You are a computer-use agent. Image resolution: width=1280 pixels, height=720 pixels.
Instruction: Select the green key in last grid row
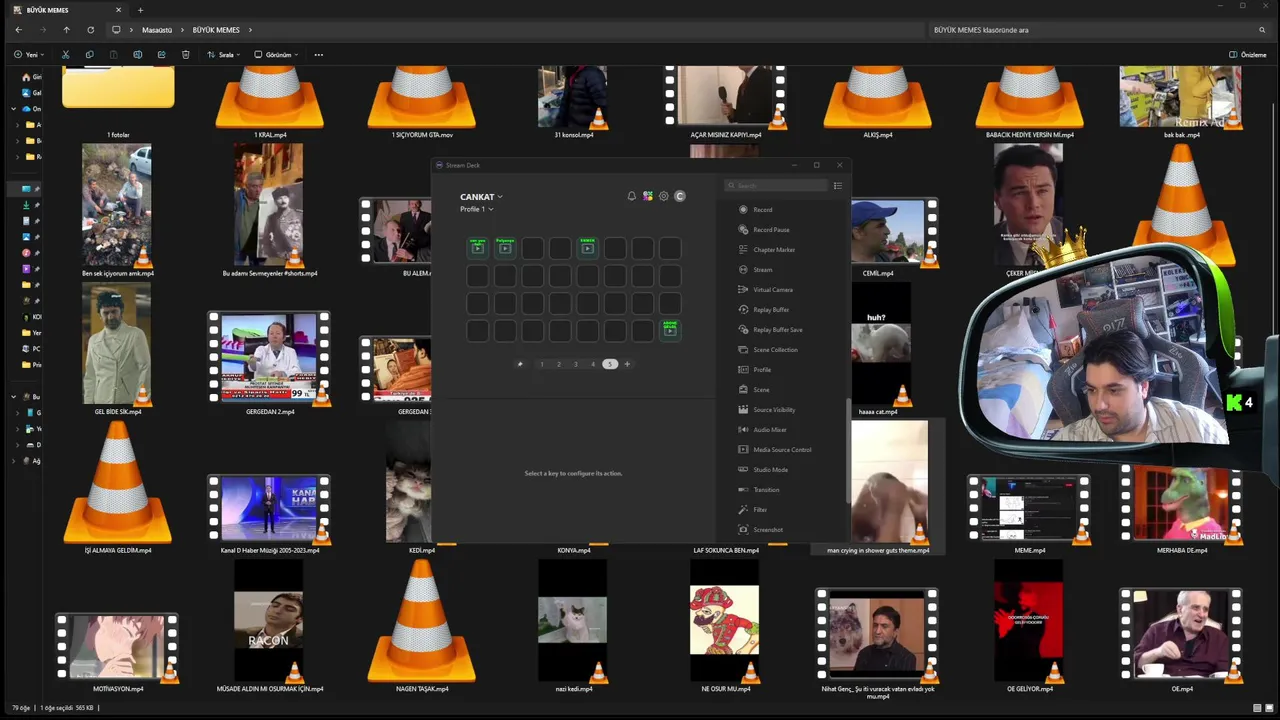pos(670,330)
